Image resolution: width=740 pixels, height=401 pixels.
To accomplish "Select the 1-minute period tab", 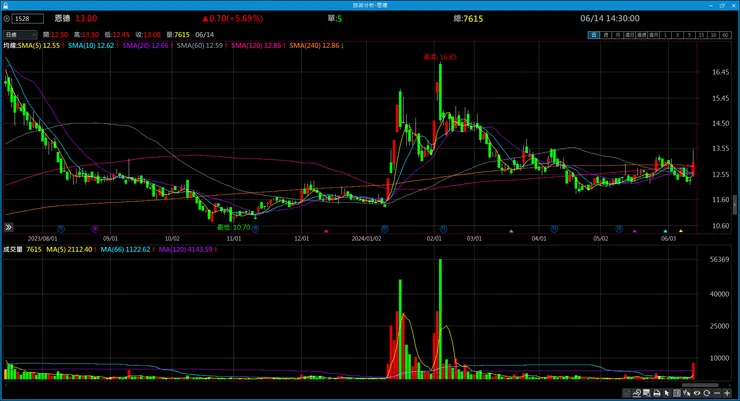I will pyautogui.click(x=666, y=35).
